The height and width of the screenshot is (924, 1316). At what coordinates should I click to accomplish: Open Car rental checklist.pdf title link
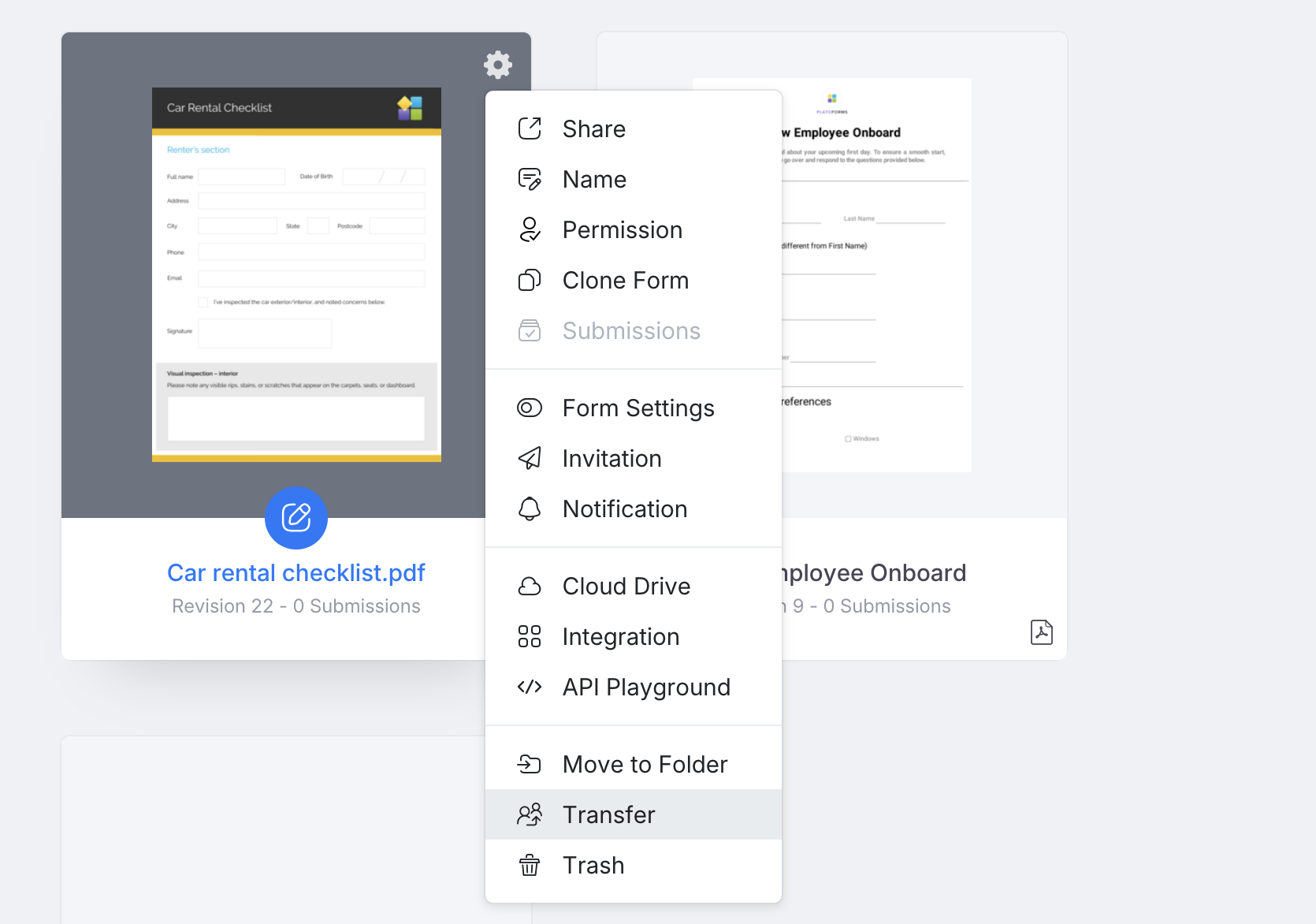[x=296, y=573]
